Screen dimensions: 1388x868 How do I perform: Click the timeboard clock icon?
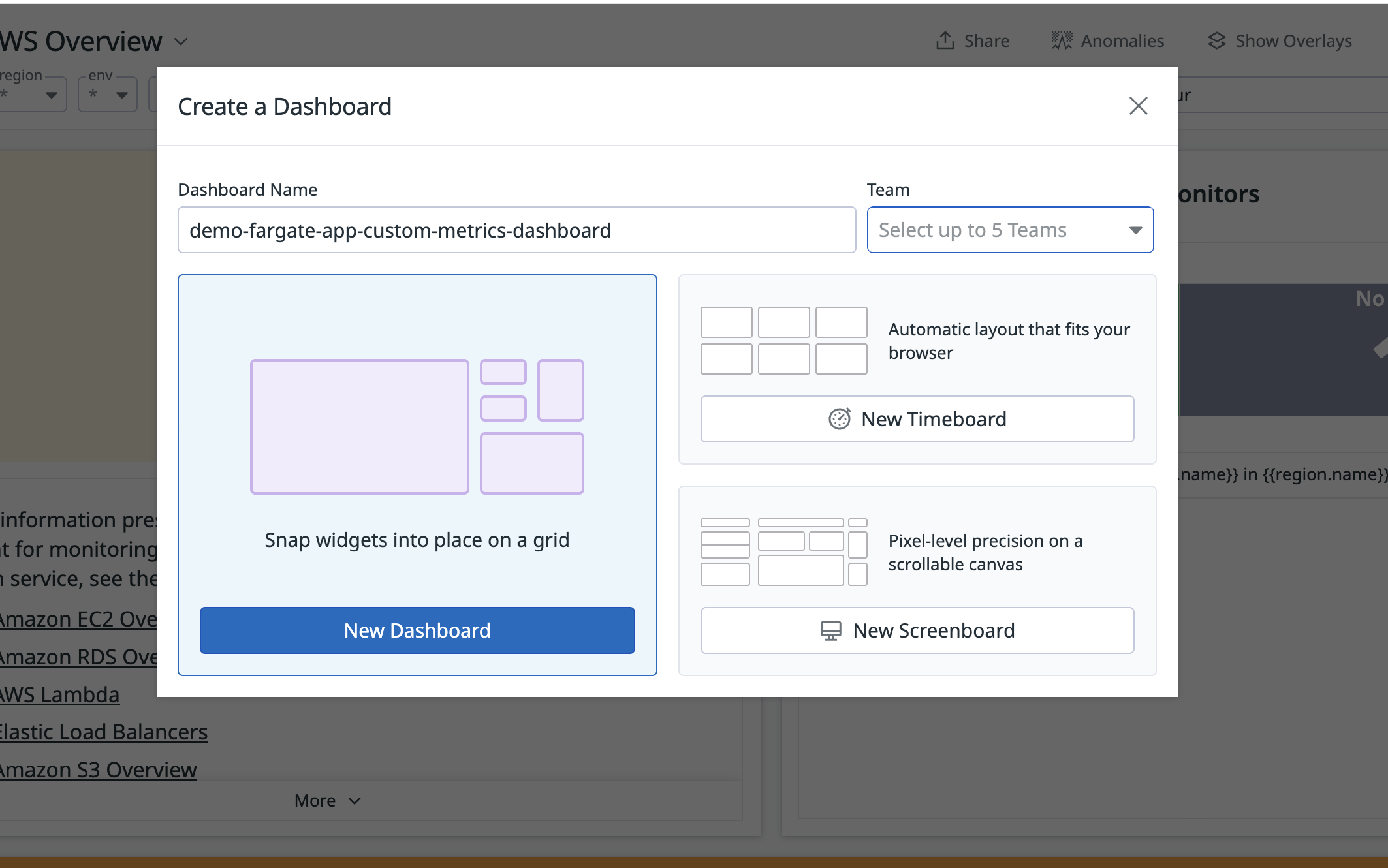(x=840, y=419)
